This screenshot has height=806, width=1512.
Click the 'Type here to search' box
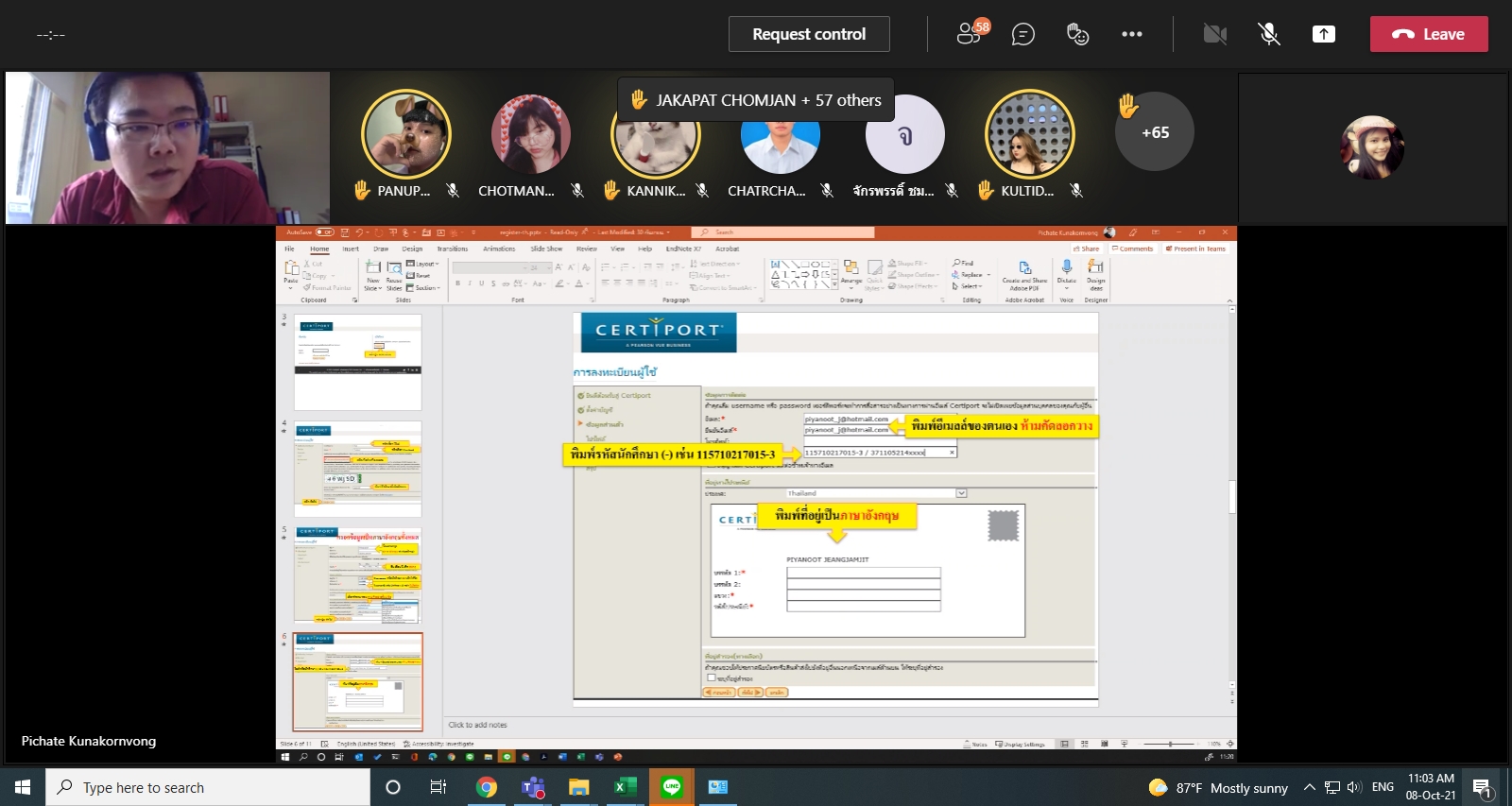[208, 787]
